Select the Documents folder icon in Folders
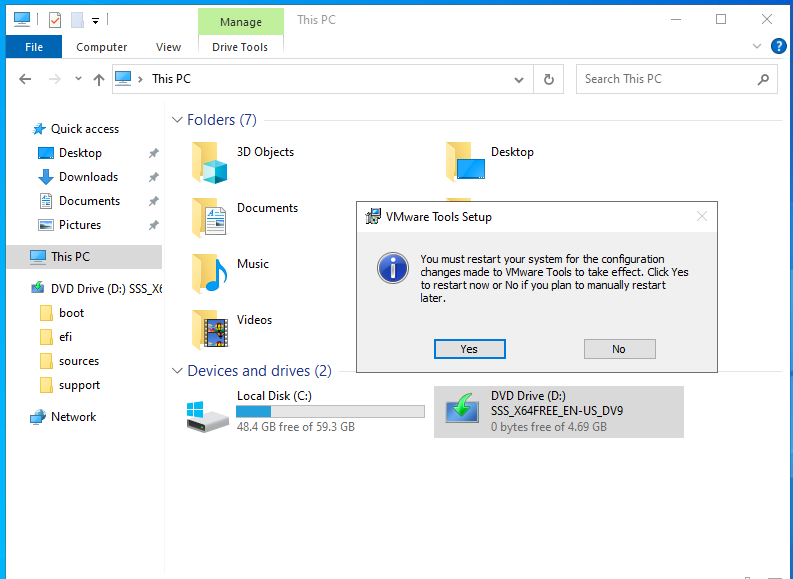 coord(209,217)
